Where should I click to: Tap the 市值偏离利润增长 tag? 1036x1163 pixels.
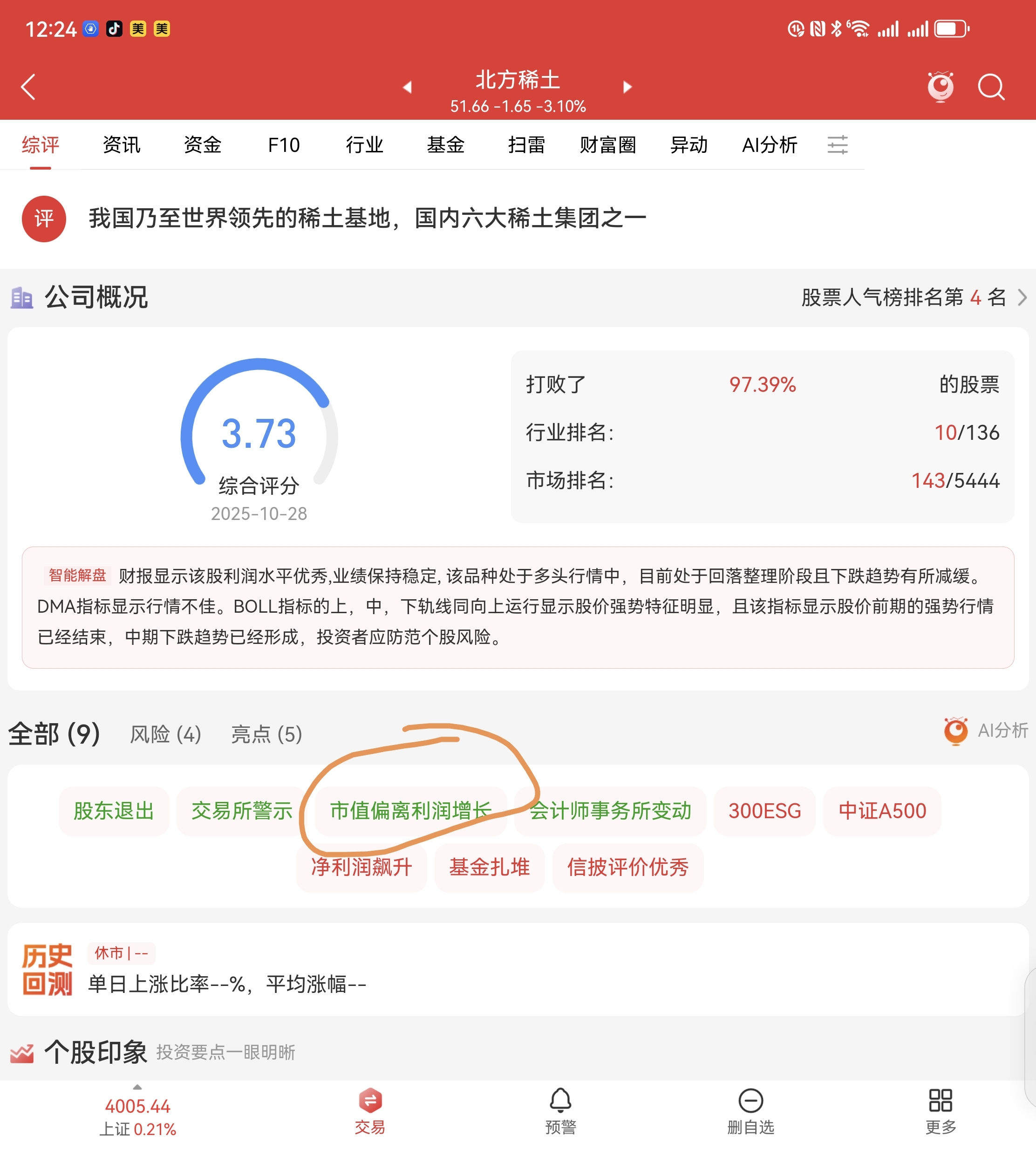(x=411, y=811)
